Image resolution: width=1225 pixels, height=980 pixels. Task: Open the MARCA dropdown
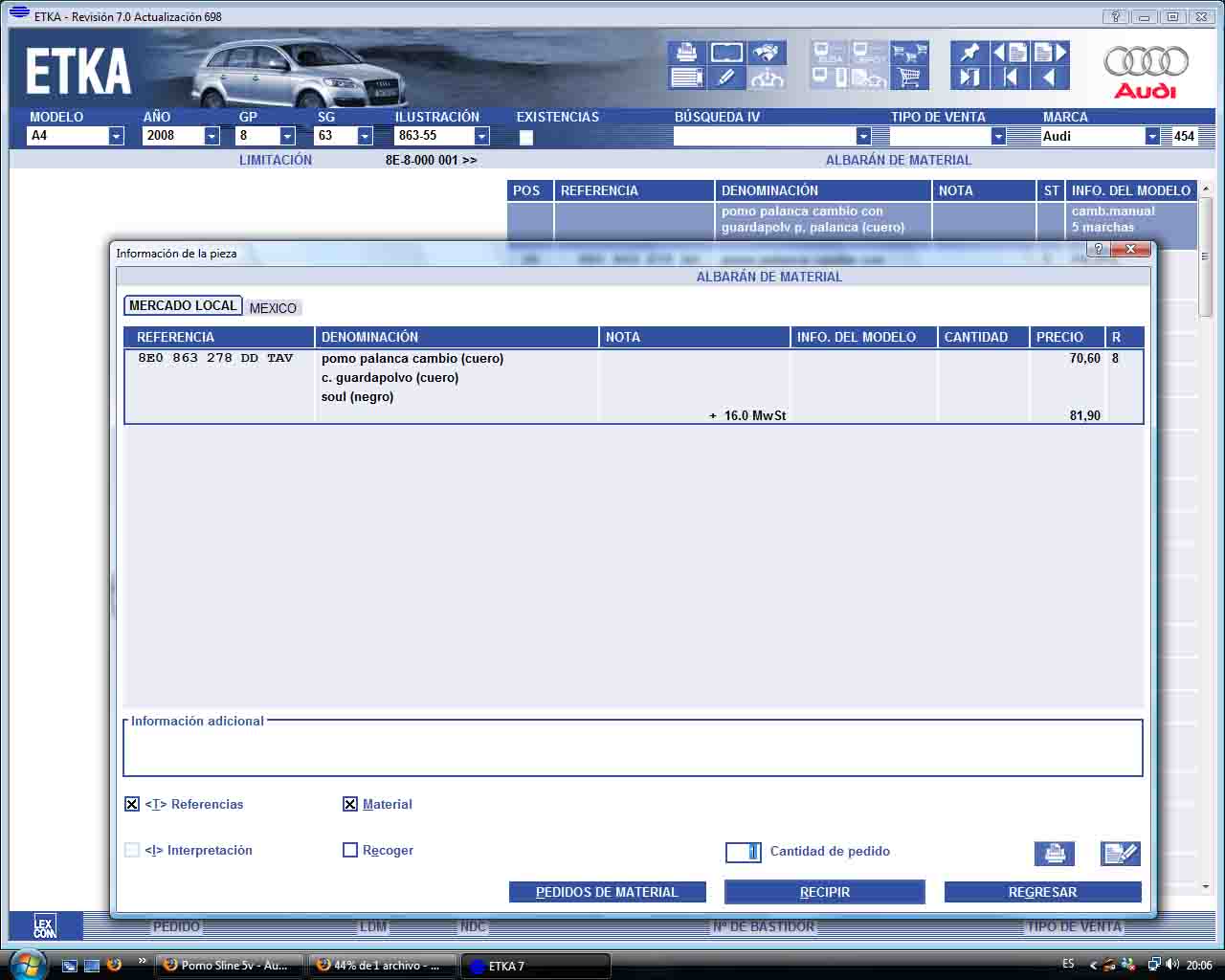(1152, 136)
